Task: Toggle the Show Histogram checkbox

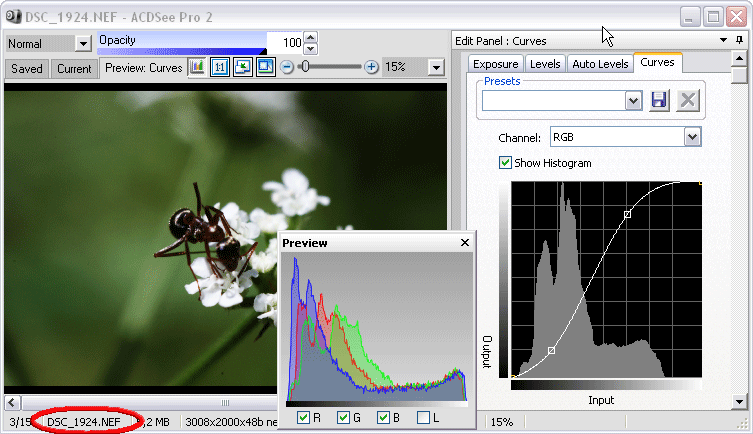Action: point(505,162)
